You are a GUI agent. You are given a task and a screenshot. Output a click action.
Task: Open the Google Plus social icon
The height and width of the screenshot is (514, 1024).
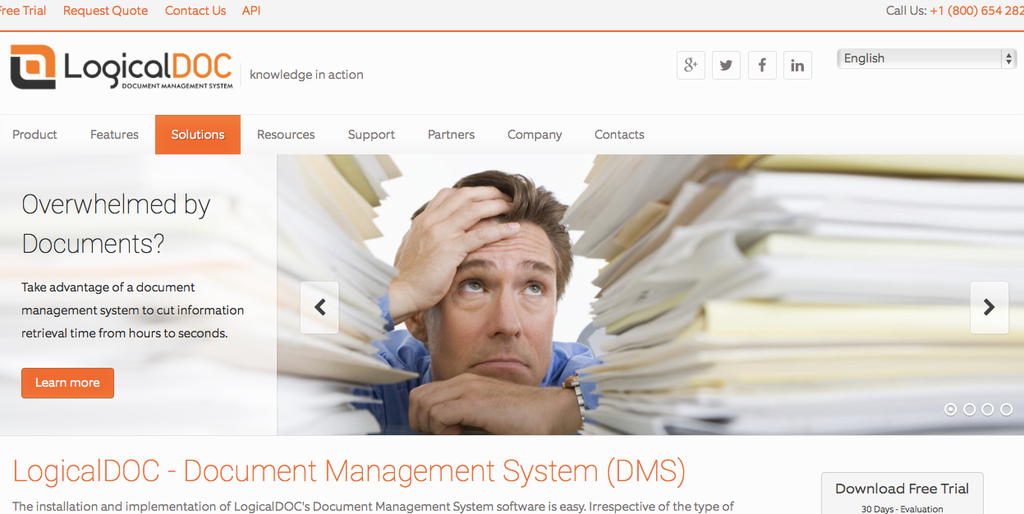tap(690, 65)
